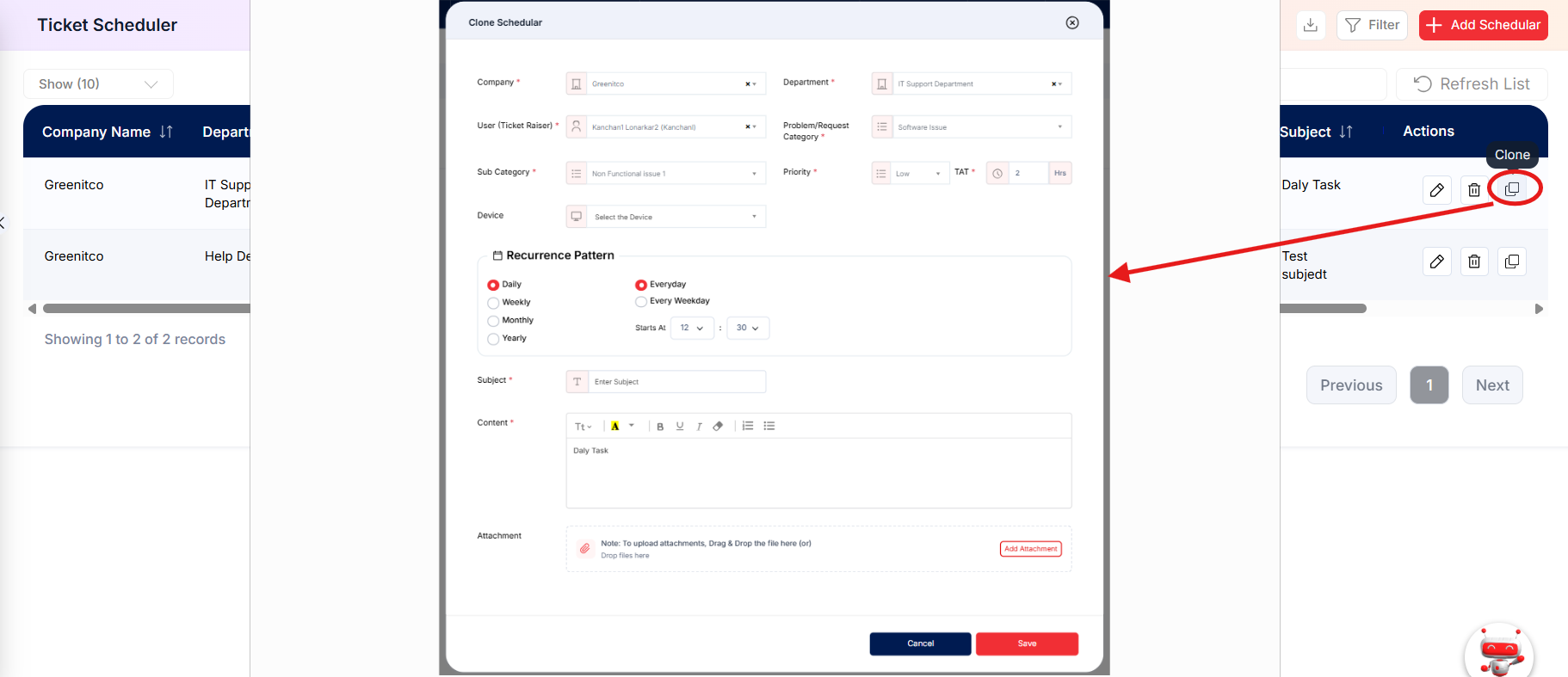
Task: Open the chatbot robot assistant
Action: tap(1500, 652)
